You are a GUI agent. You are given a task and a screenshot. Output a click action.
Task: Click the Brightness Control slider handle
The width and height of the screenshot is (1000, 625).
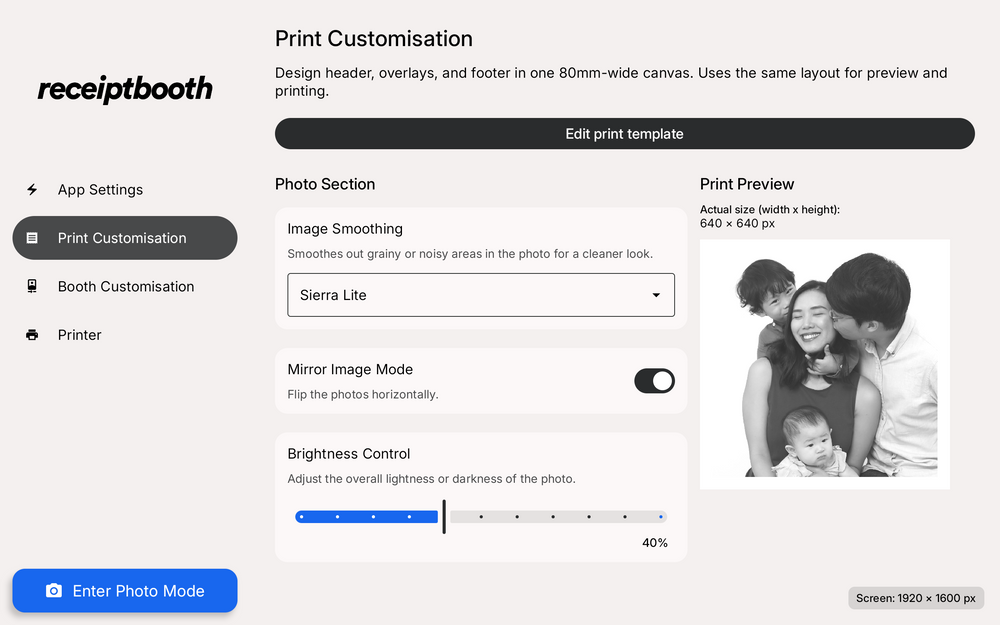click(444, 517)
